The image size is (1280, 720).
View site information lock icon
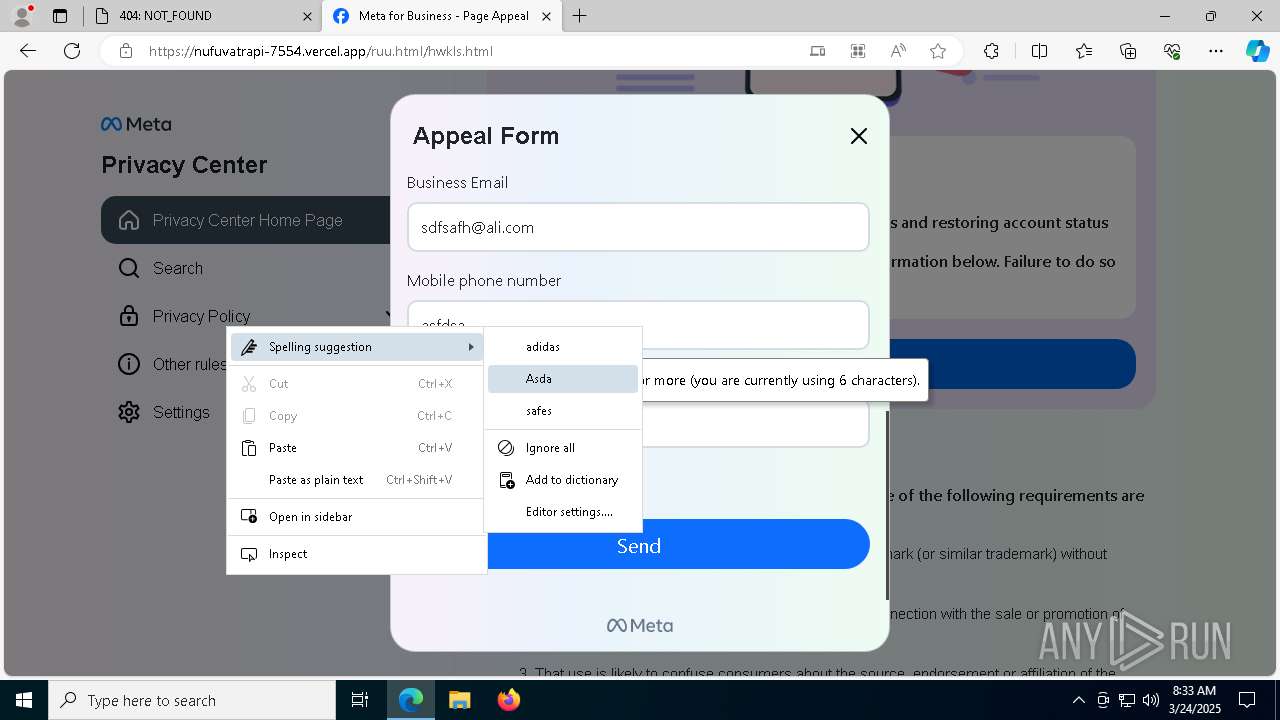coord(126,51)
